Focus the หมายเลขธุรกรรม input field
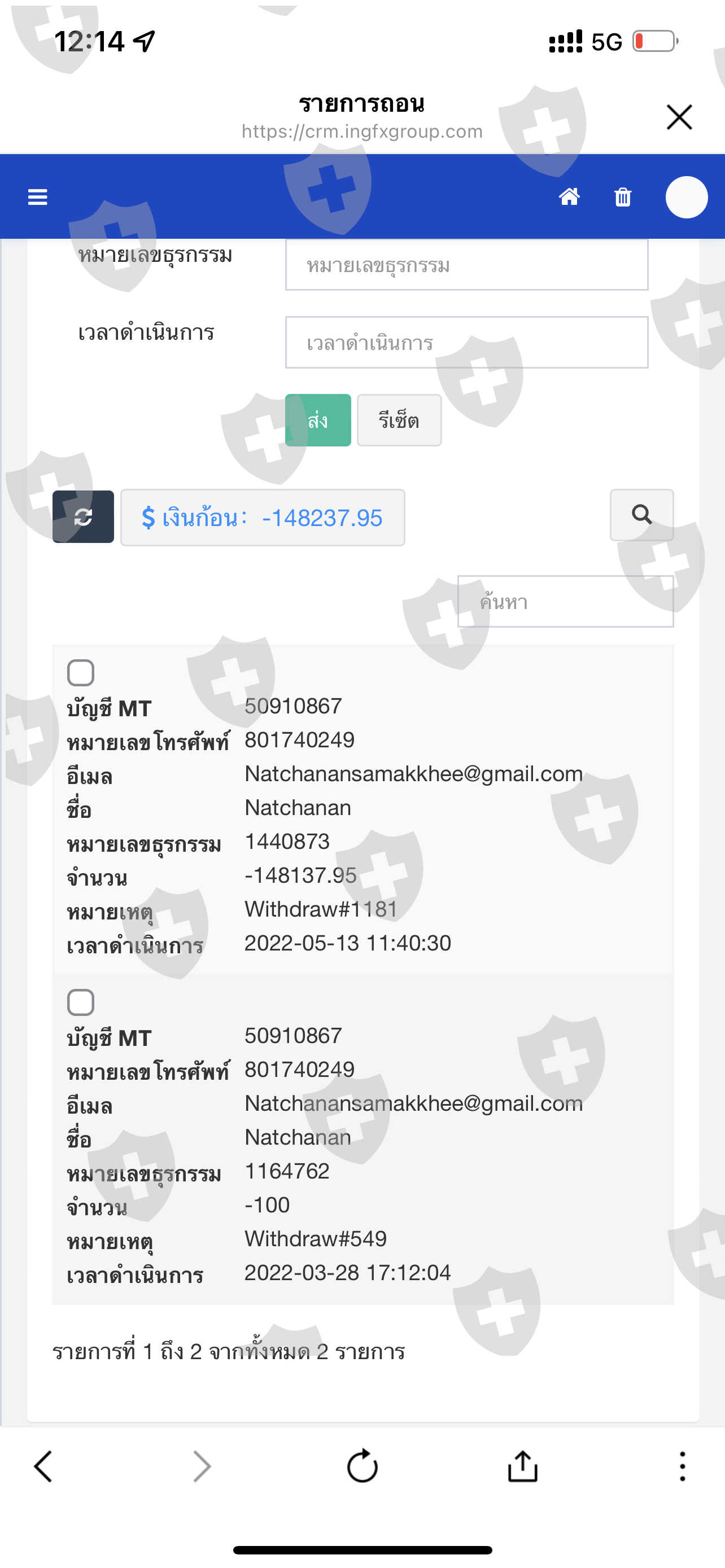This screenshot has height=1568, width=725. [467, 265]
